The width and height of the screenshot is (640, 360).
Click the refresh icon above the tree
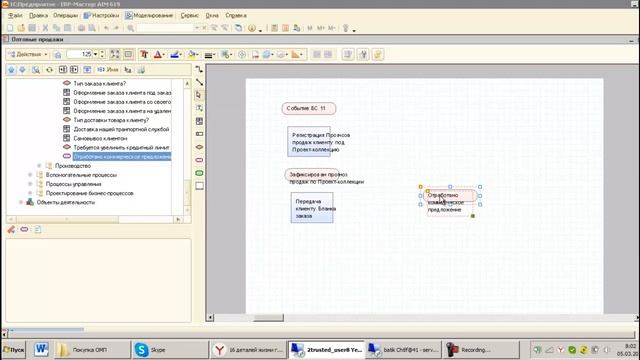pos(49,70)
